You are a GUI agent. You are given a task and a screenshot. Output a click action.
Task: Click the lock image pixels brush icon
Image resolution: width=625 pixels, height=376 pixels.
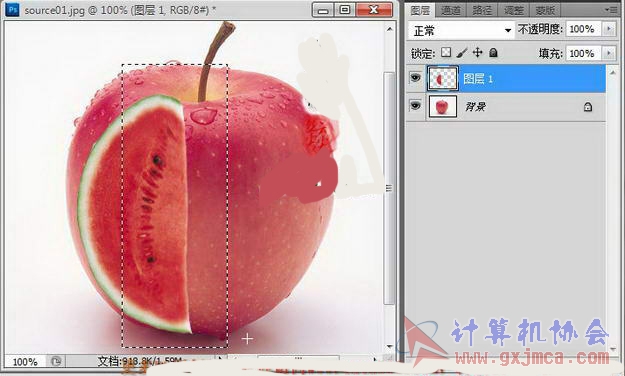click(462, 53)
